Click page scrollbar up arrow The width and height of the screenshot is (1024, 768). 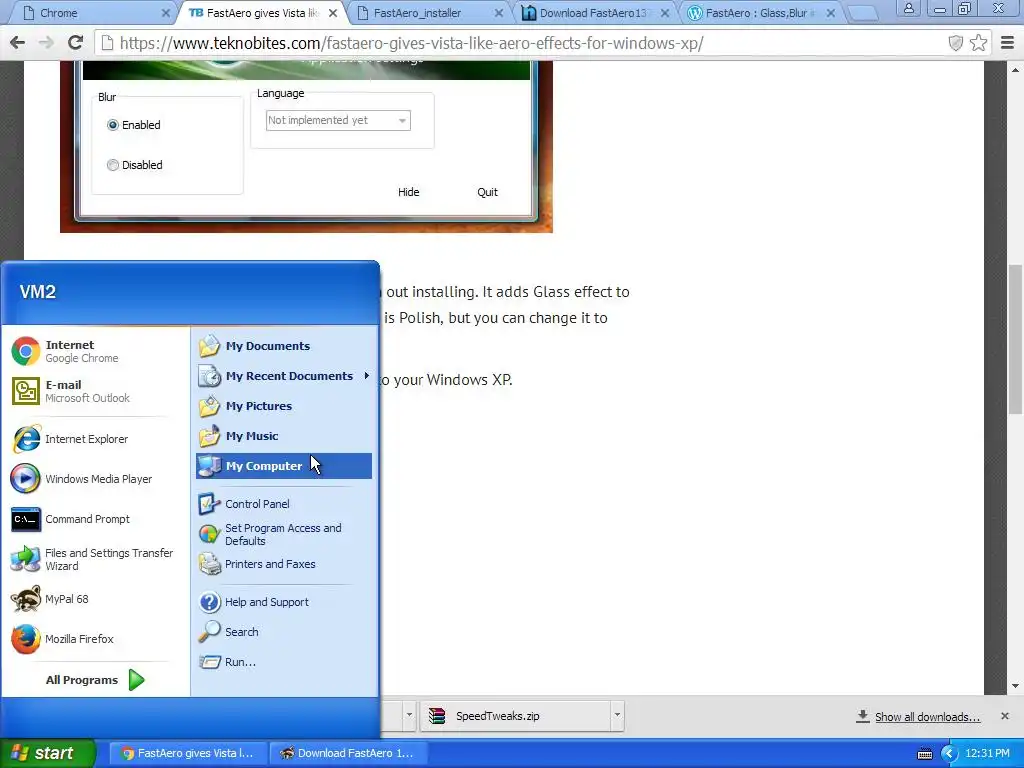tap(1016, 69)
